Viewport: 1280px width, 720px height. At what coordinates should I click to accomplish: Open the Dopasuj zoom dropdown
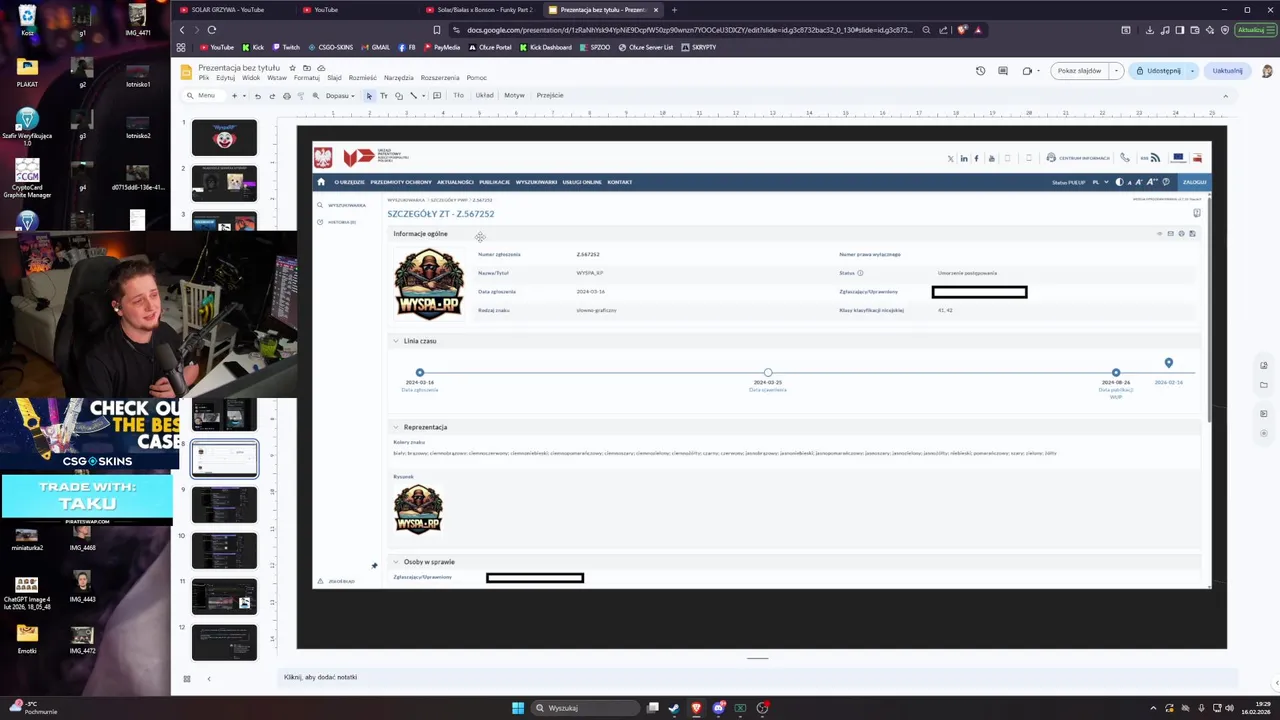[340, 96]
